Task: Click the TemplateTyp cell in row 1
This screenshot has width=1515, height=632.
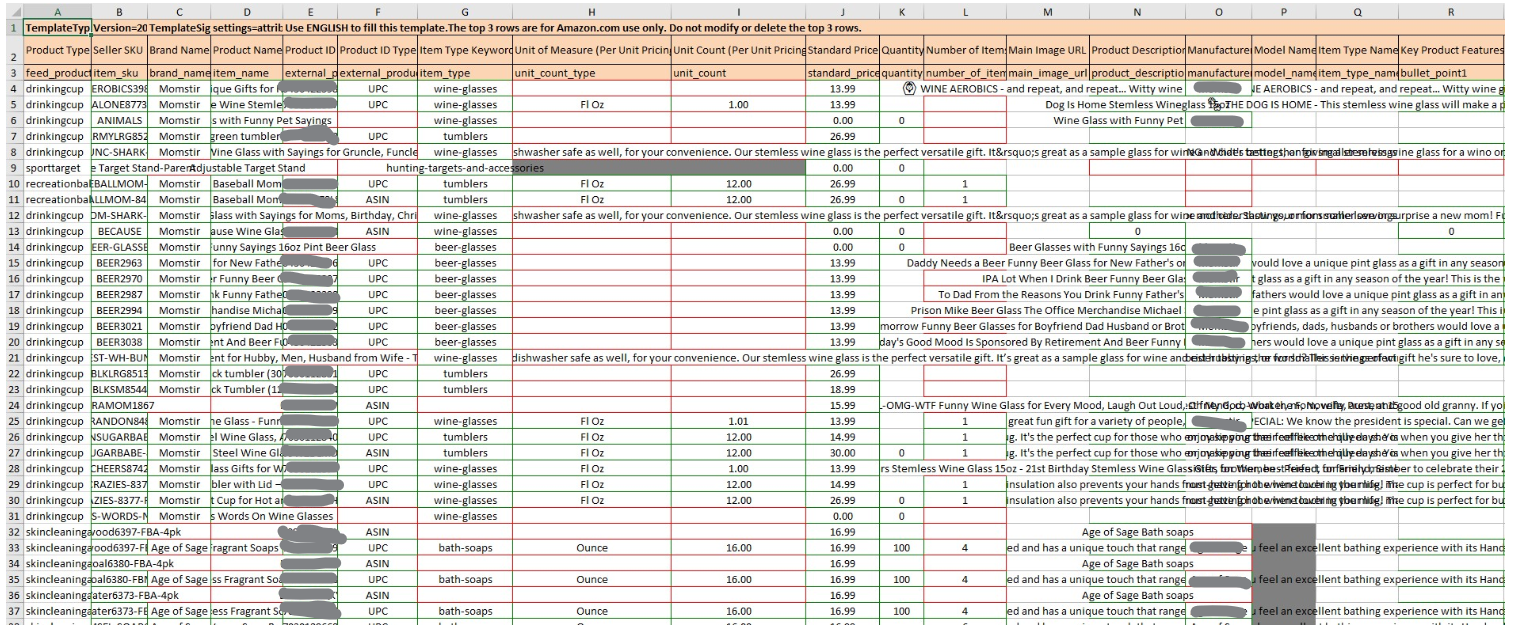Action: click(x=57, y=26)
